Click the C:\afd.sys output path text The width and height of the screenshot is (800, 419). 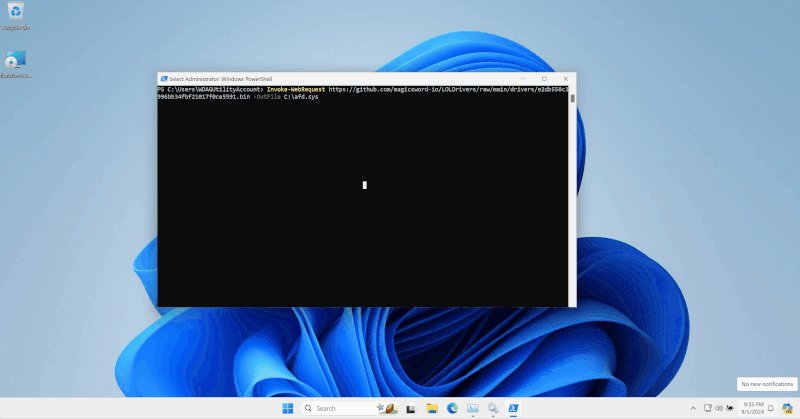coord(301,96)
